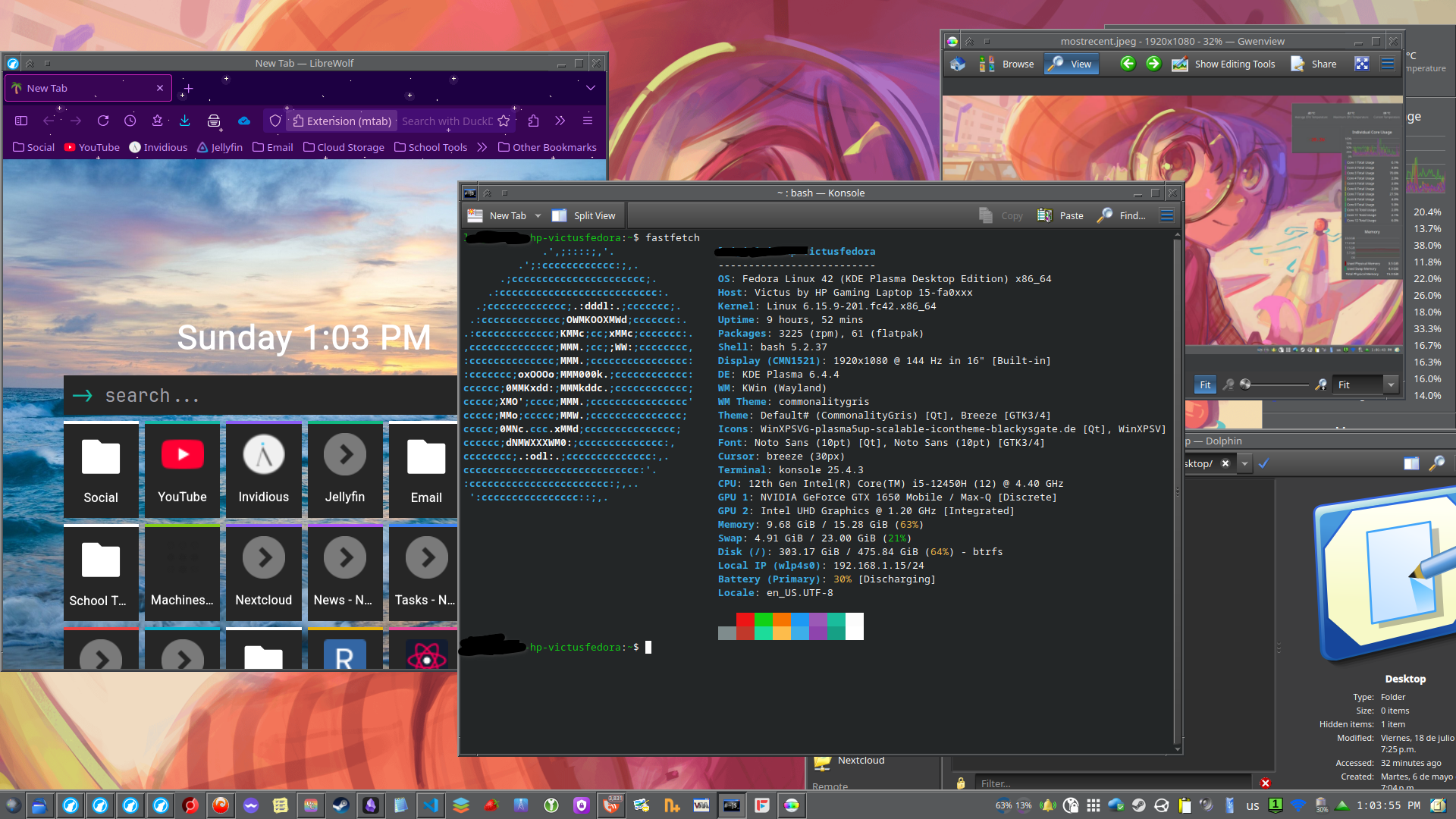This screenshot has height=819, width=1456.
Task: Reload the LibreWolf page
Action: click(x=103, y=121)
